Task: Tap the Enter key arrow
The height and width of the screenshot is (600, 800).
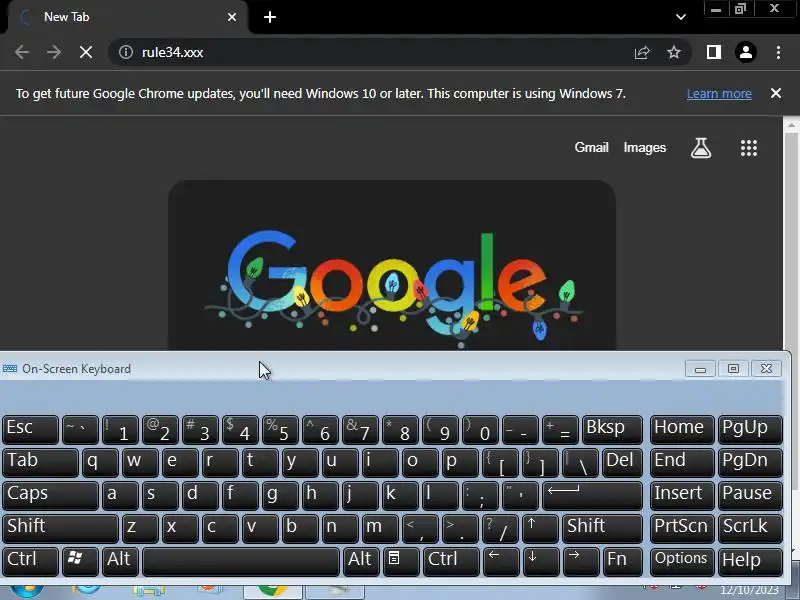Action: click(x=592, y=495)
